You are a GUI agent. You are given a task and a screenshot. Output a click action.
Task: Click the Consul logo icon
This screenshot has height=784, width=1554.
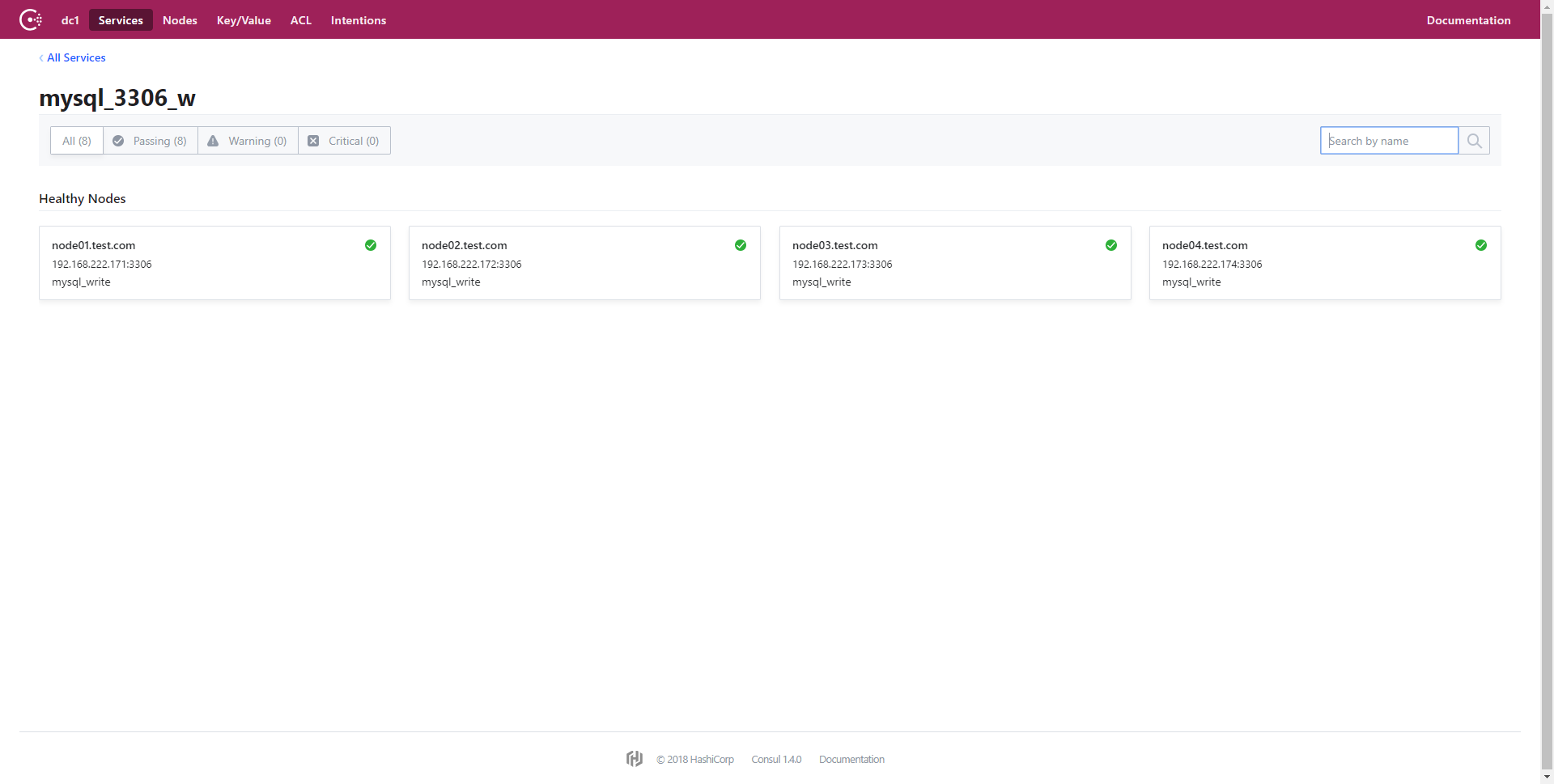coord(31,19)
